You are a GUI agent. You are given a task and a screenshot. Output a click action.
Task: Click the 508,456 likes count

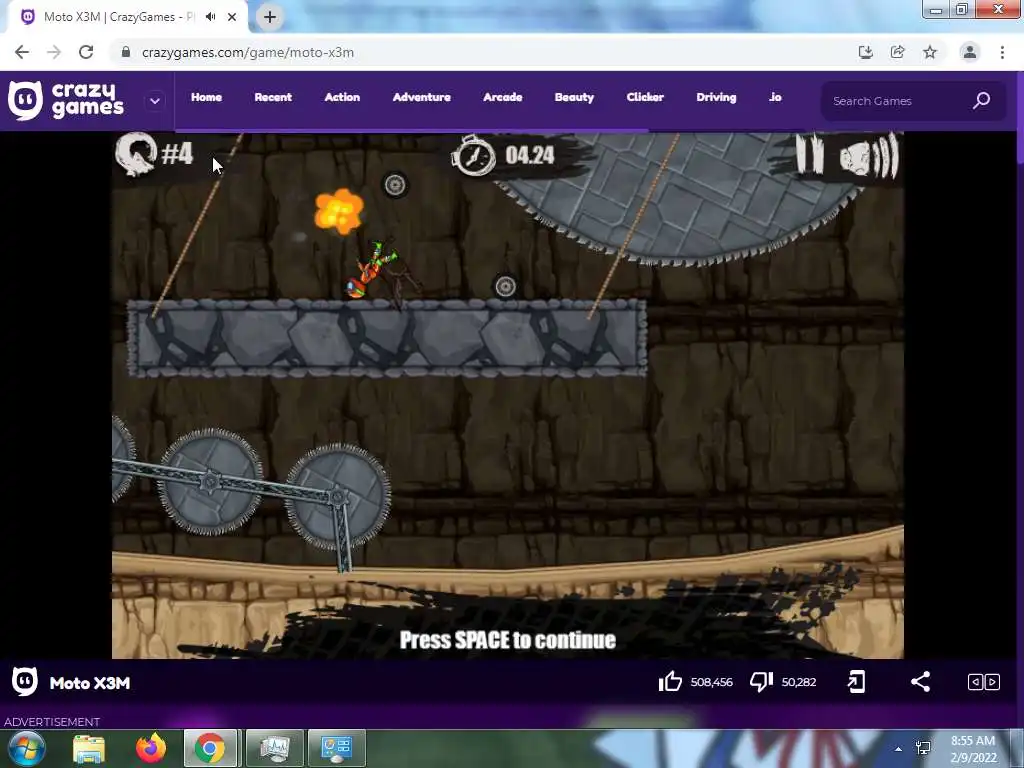pyautogui.click(x=712, y=682)
